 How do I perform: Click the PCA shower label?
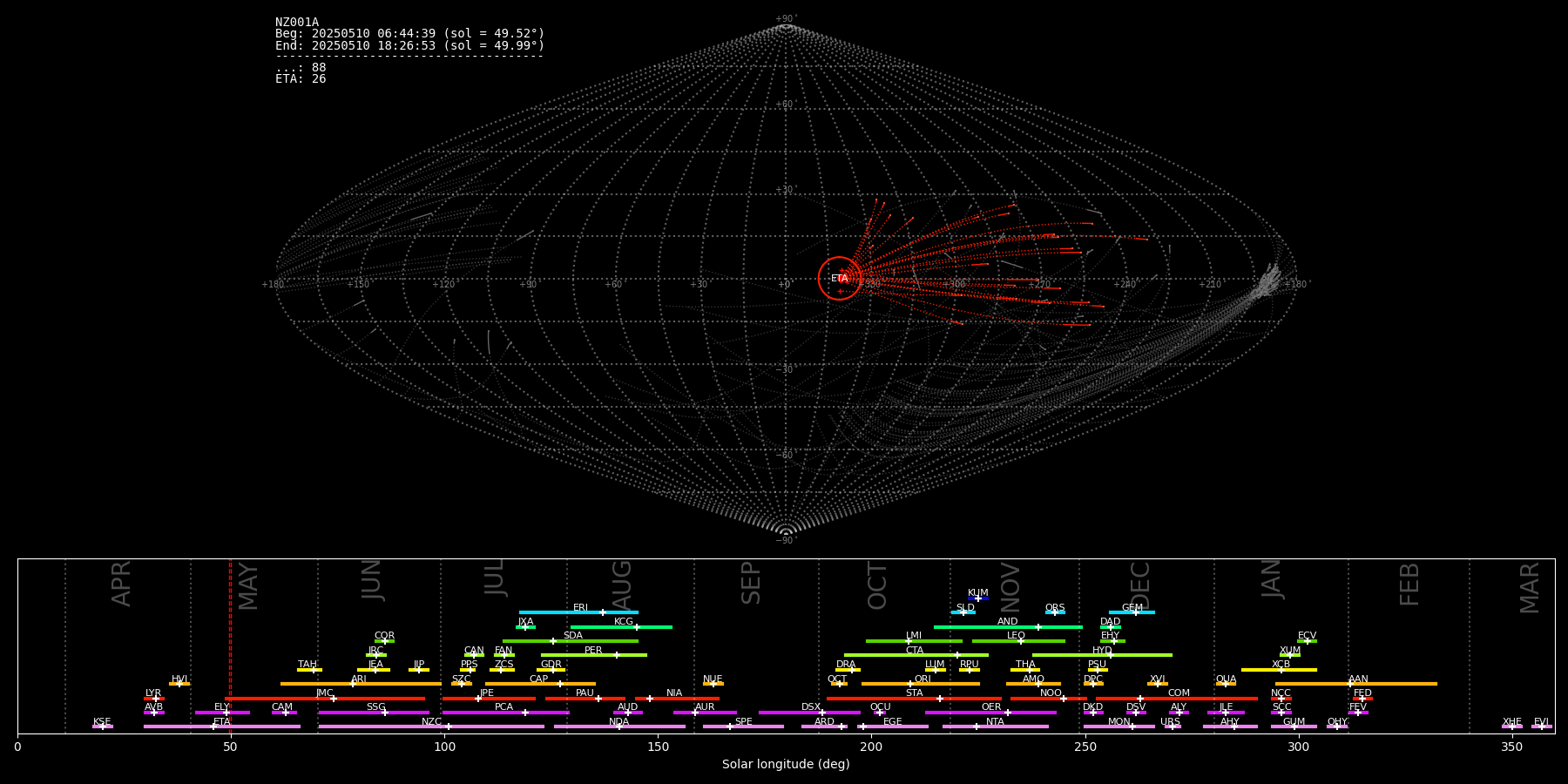click(x=504, y=707)
